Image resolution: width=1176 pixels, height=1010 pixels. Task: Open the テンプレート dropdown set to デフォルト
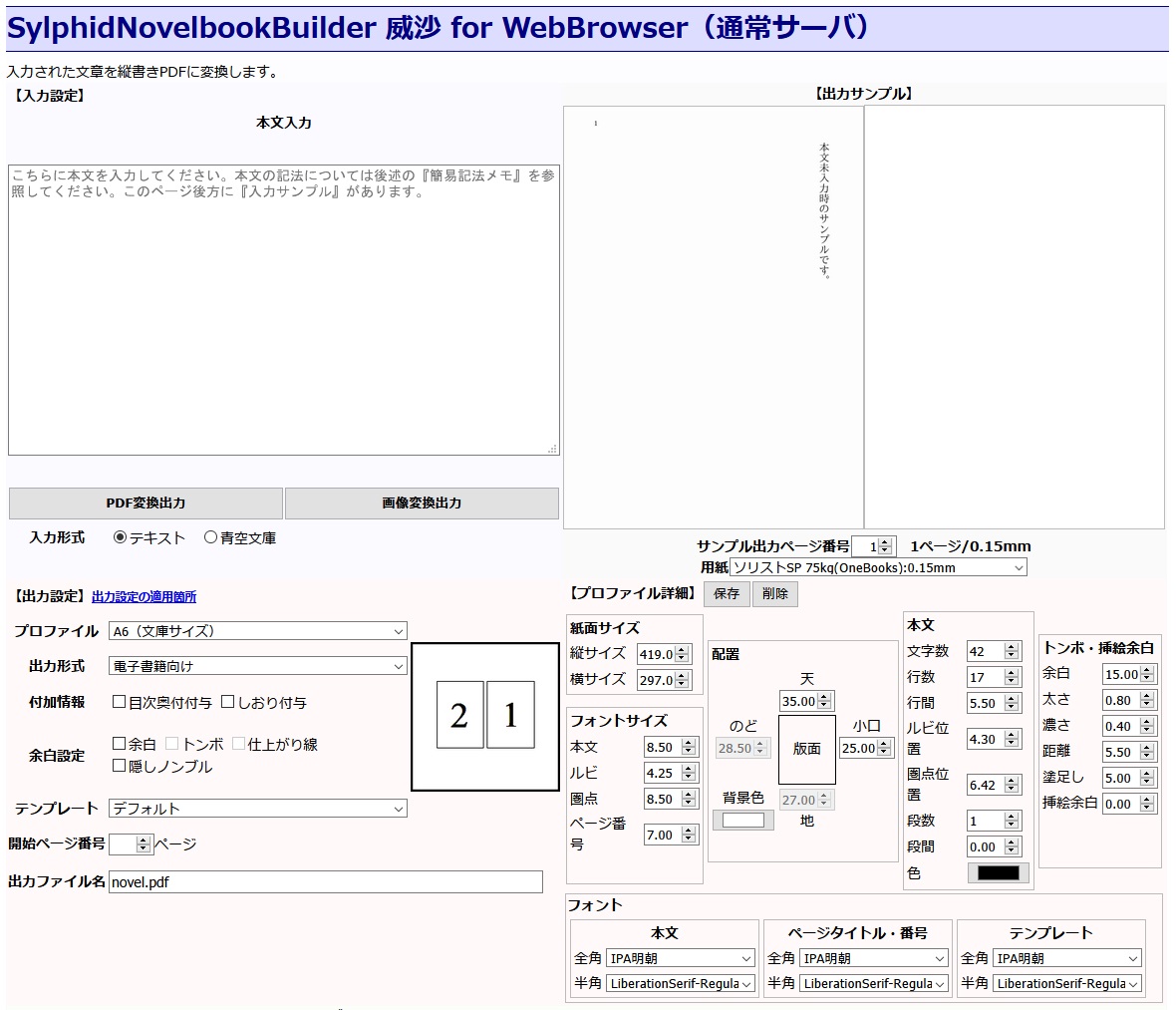click(x=257, y=809)
